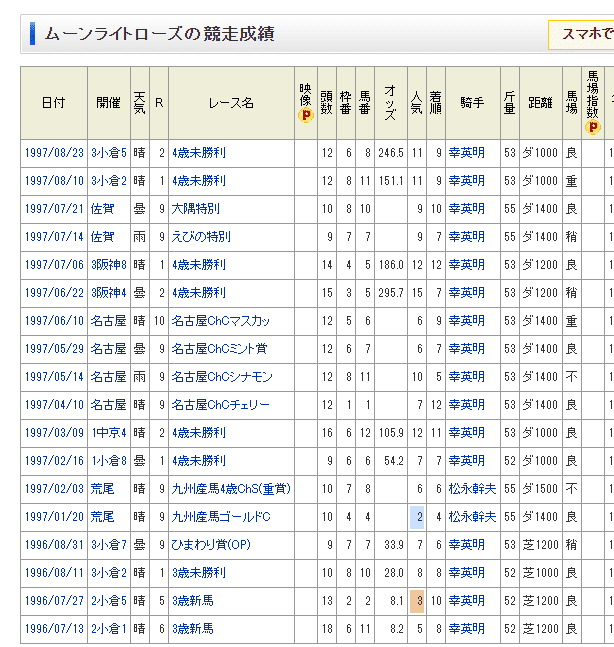Open the 1997/08/23 date link
The width and height of the screenshot is (614, 647).
pos(54,153)
